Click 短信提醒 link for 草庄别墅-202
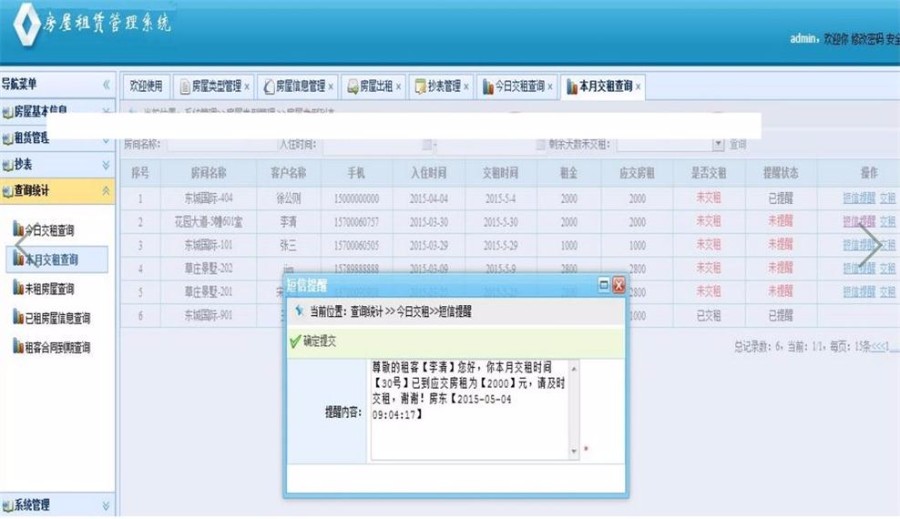 [x=859, y=268]
